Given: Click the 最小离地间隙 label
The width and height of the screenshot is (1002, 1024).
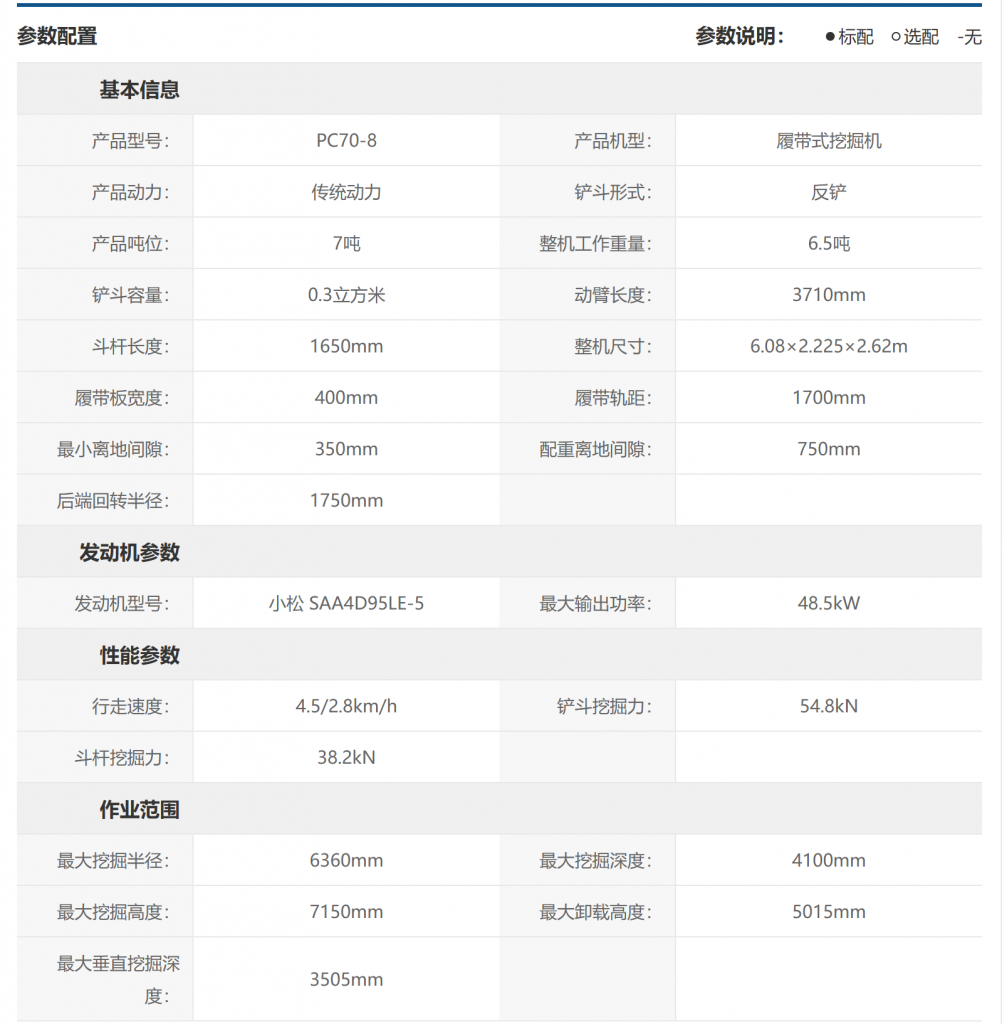Looking at the screenshot, I should click(112, 449).
